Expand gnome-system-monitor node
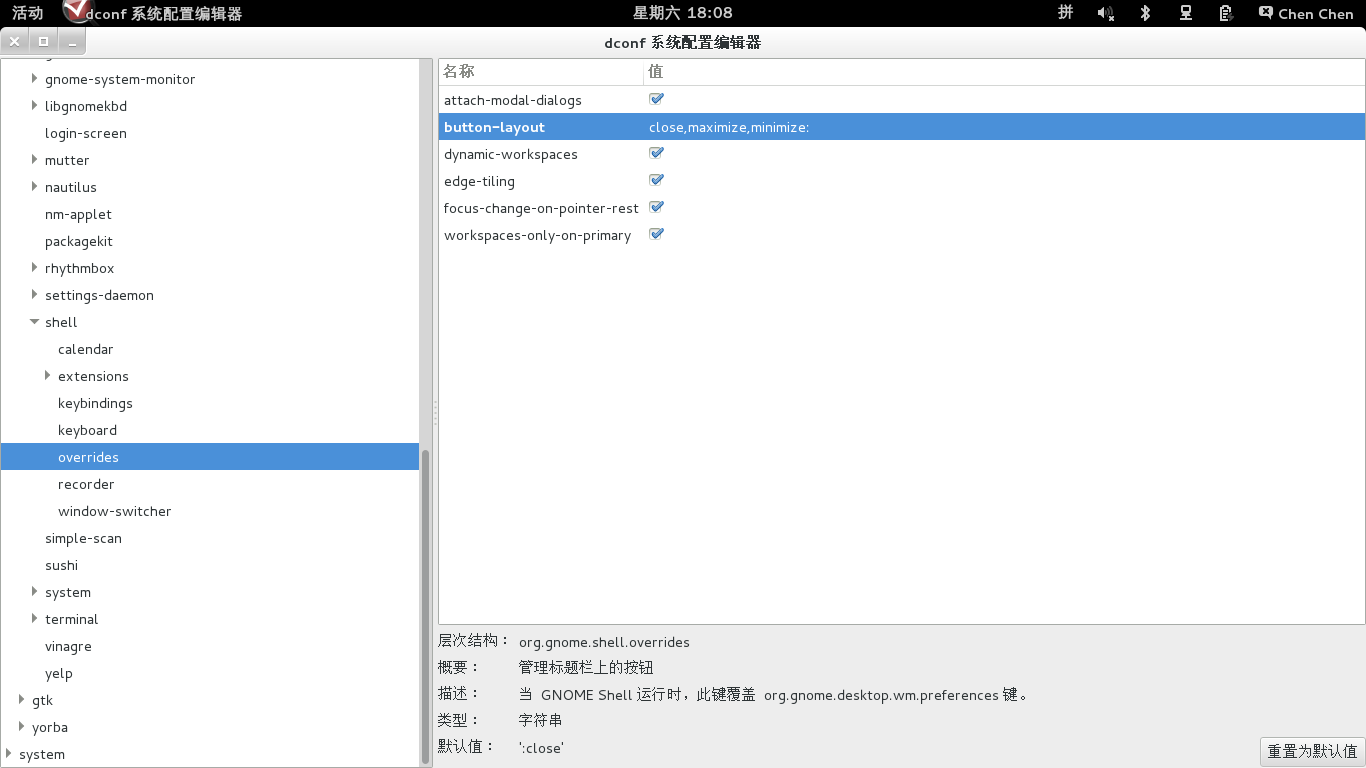 [x=35, y=79]
